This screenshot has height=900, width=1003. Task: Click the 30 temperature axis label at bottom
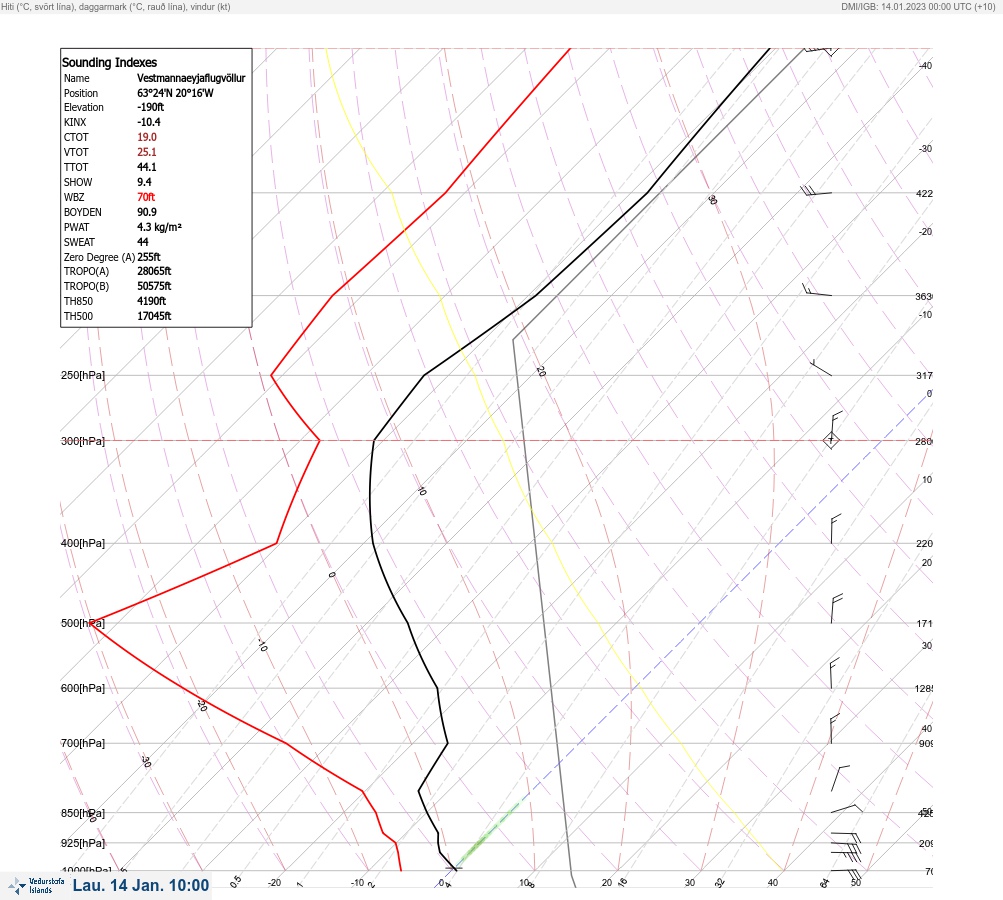(x=690, y=883)
